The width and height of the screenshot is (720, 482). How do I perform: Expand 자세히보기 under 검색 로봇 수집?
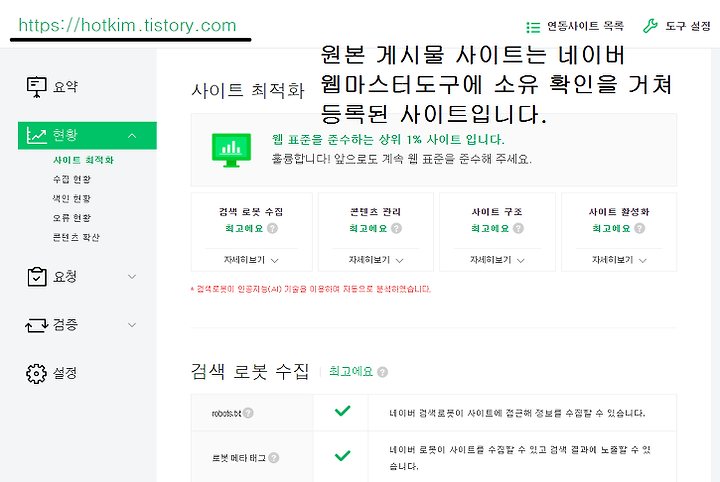(x=251, y=260)
